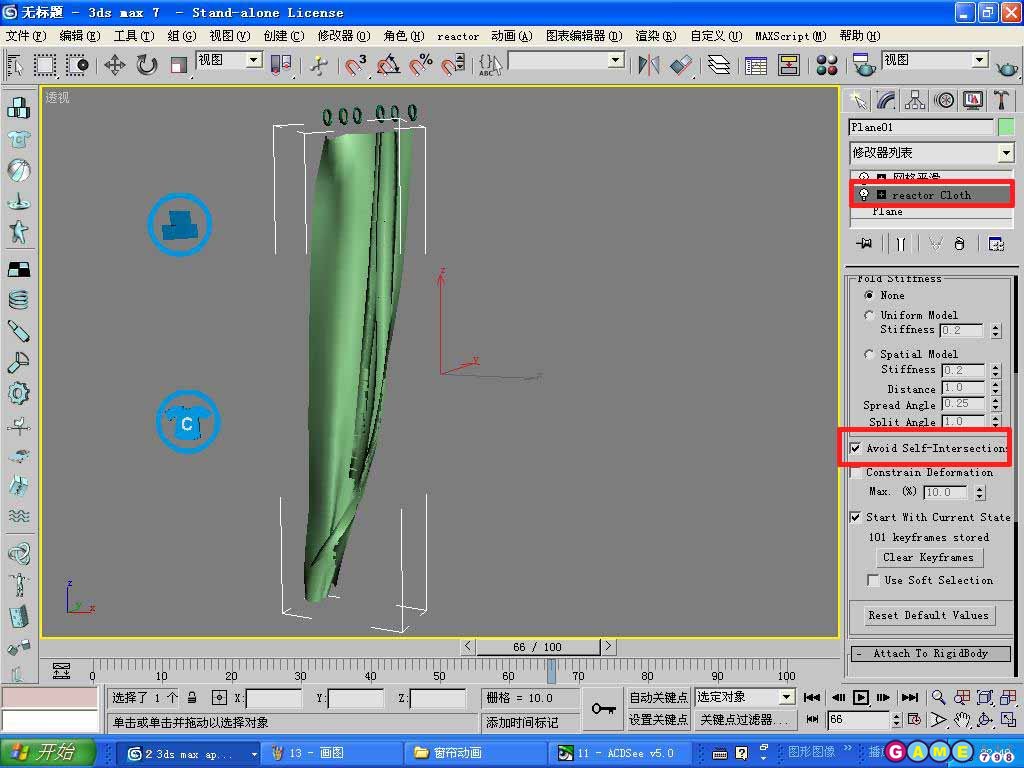The width and height of the screenshot is (1024, 768).
Task: Click the Zoom magnifier viewport control
Action: pos(938,697)
